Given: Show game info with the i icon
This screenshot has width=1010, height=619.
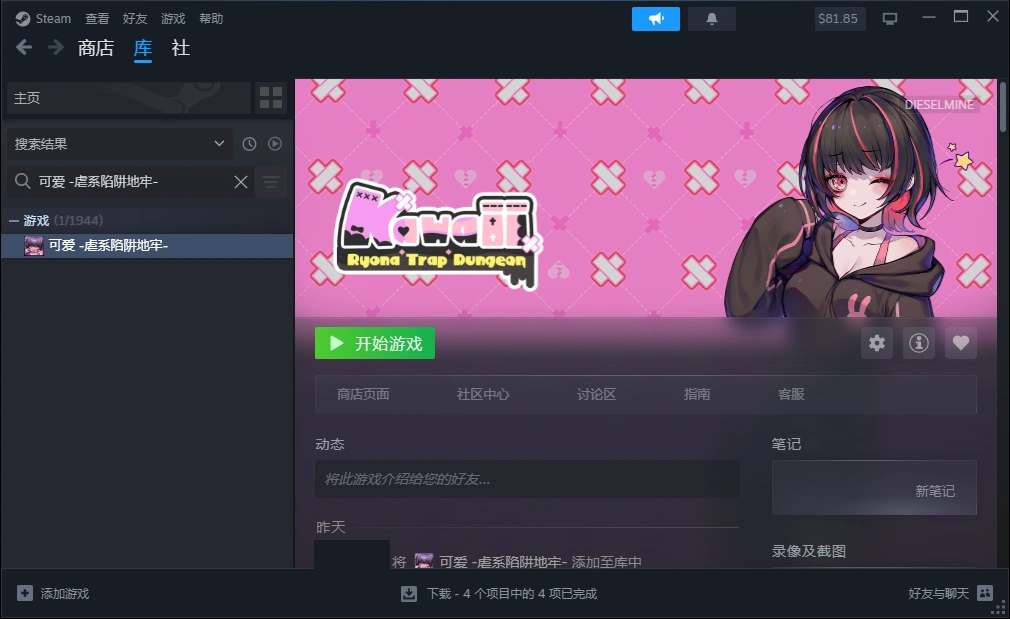Looking at the screenshot, I should (x=918, y=343).
